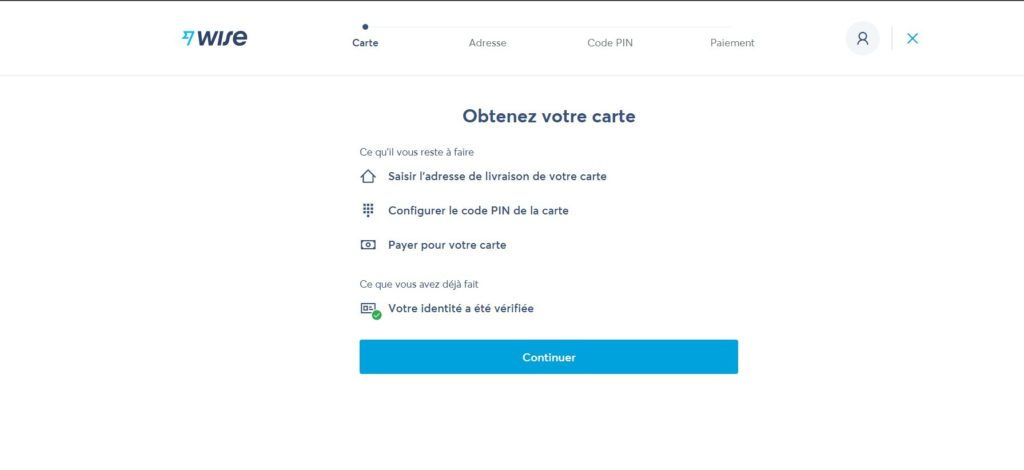Click 'Votre identité a été vérifiée' item
The height and width of the screenshot is (470, 1024).
(461, 308)
